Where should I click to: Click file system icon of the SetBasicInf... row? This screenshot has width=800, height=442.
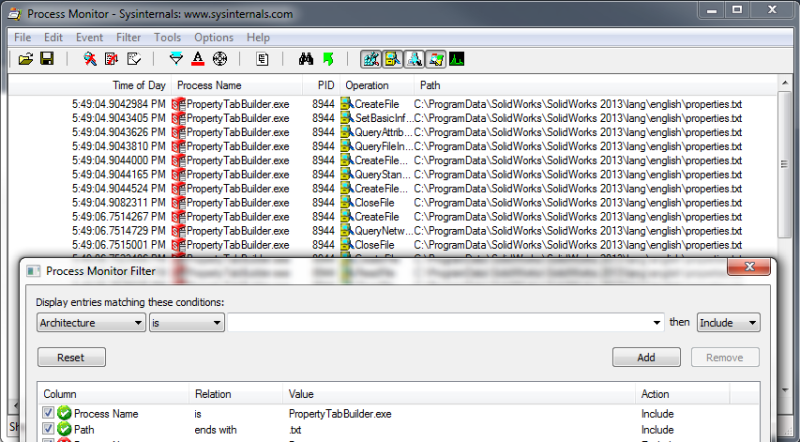point(347,118)
